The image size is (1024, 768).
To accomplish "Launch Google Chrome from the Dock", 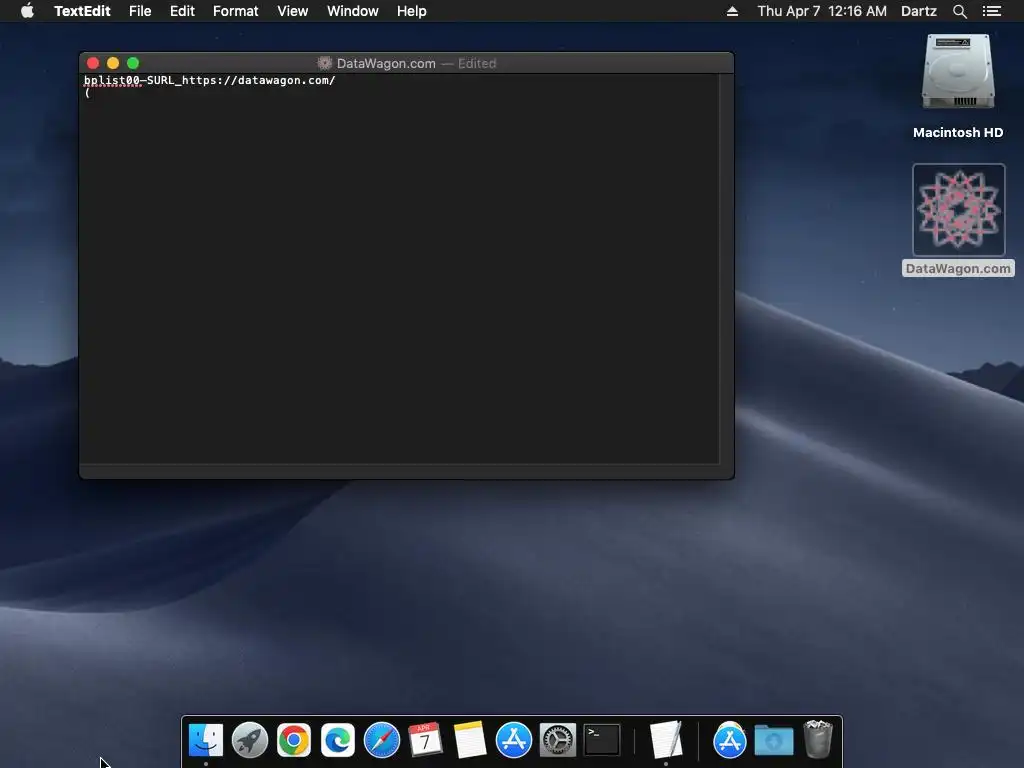I will (293, 740).
